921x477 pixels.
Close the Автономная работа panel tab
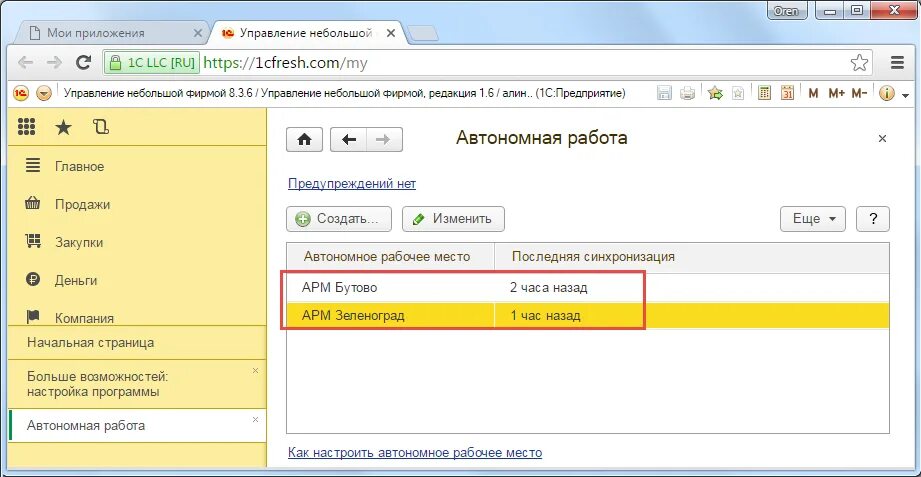click(255, 419)
